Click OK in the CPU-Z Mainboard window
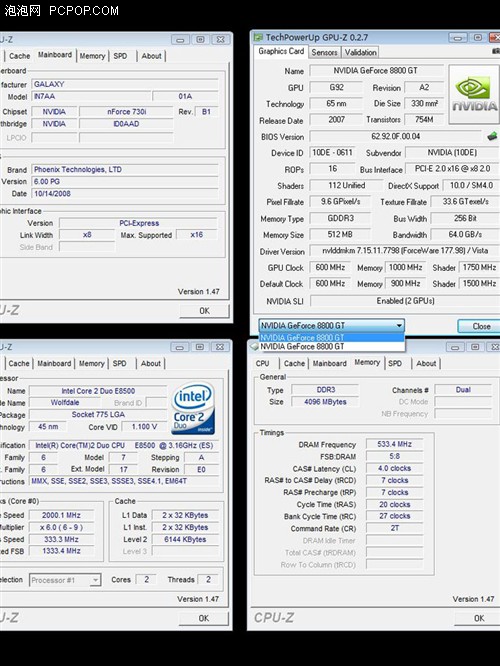 click(204, 311)
